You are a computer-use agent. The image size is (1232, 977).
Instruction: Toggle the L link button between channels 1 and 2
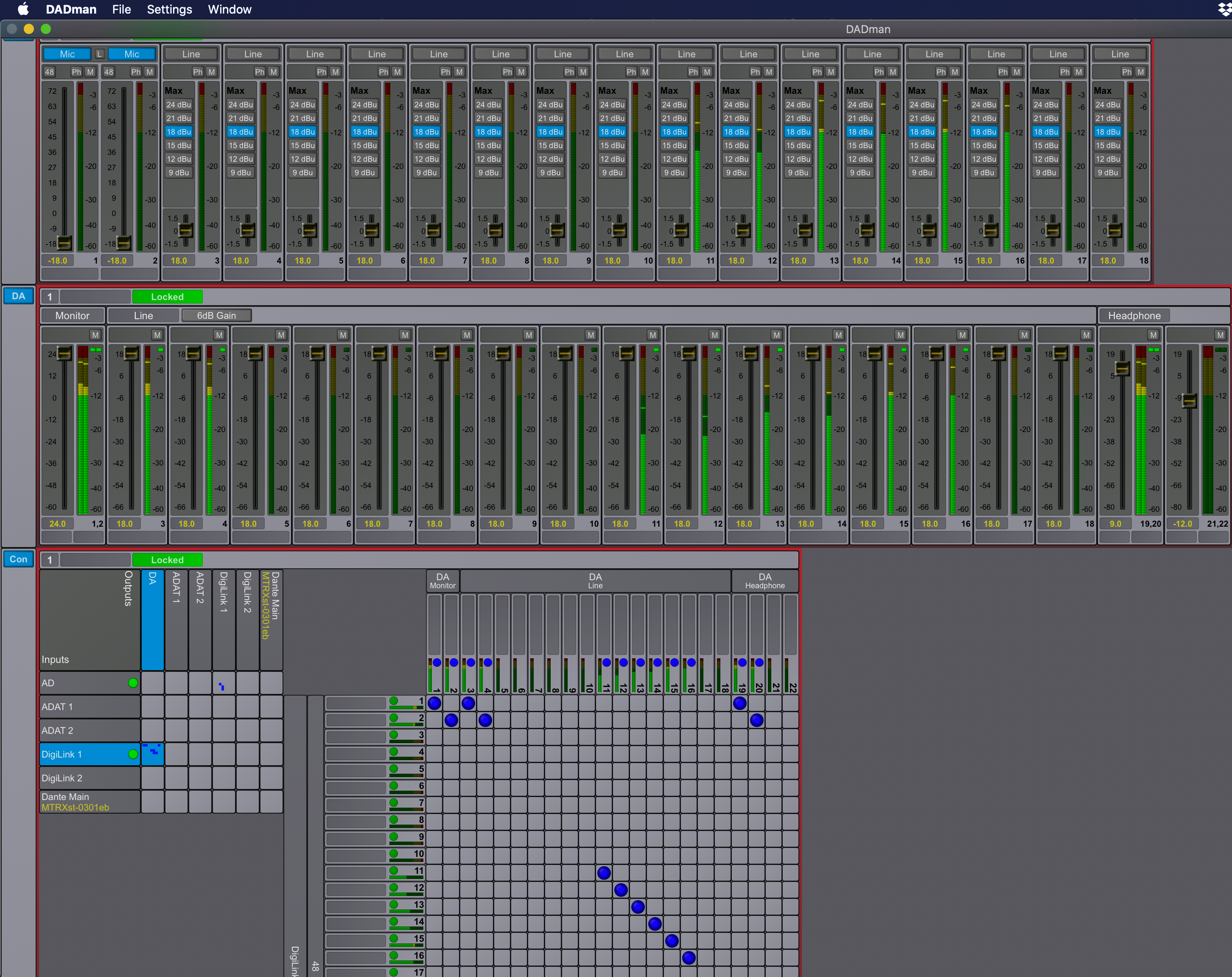tap(99, 54)
